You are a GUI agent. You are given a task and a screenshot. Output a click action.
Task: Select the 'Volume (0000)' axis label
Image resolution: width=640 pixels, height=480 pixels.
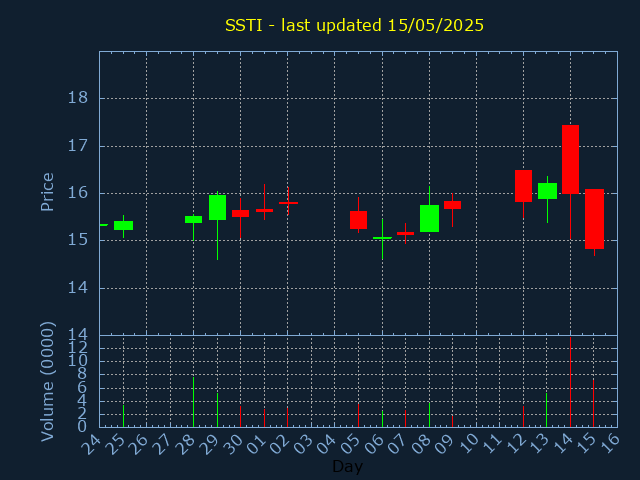pyautogui.click(x=47, y=381)
